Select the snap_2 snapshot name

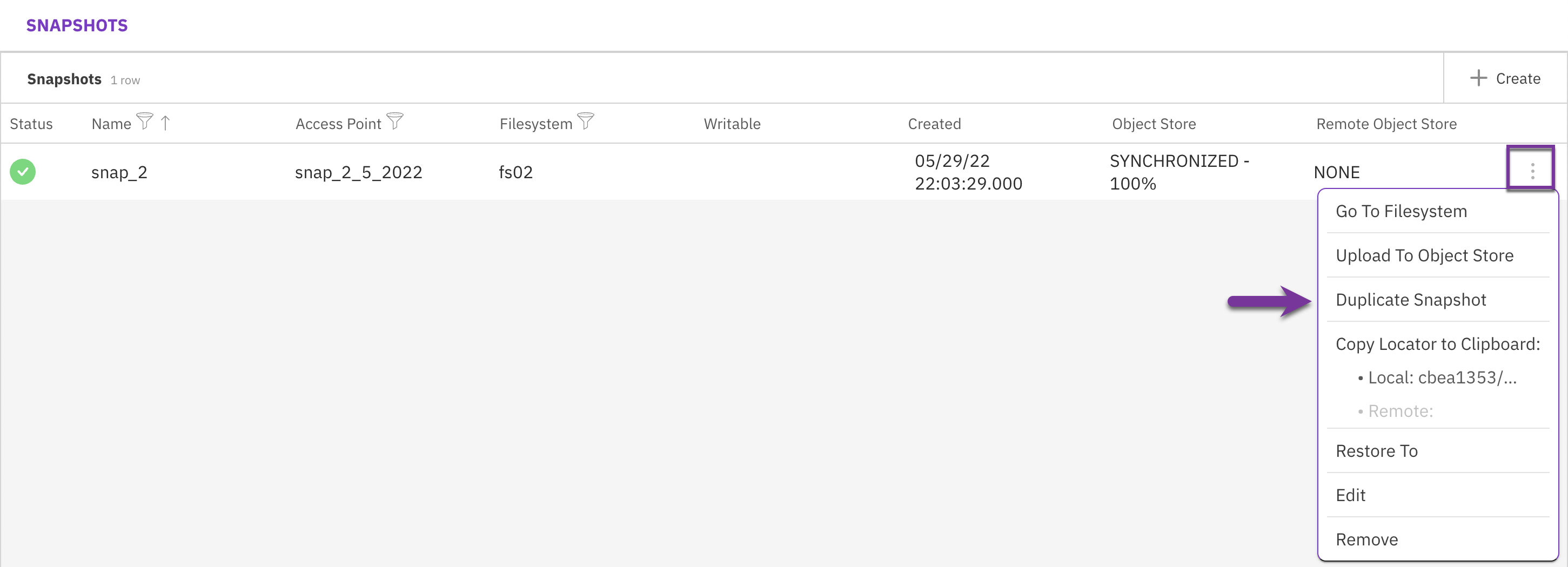pyautogui.click(x=119, y=172)
